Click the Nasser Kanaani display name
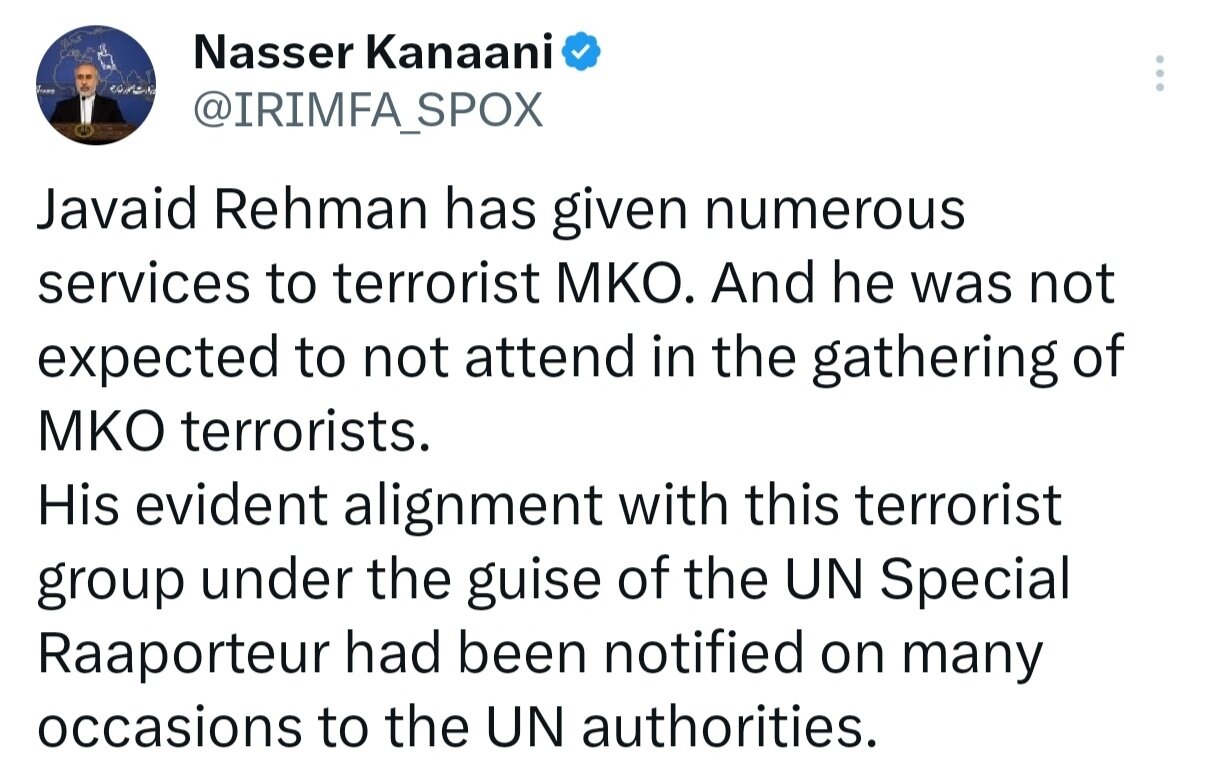Screen dimensions: 1220x781 tap(372, 54)
